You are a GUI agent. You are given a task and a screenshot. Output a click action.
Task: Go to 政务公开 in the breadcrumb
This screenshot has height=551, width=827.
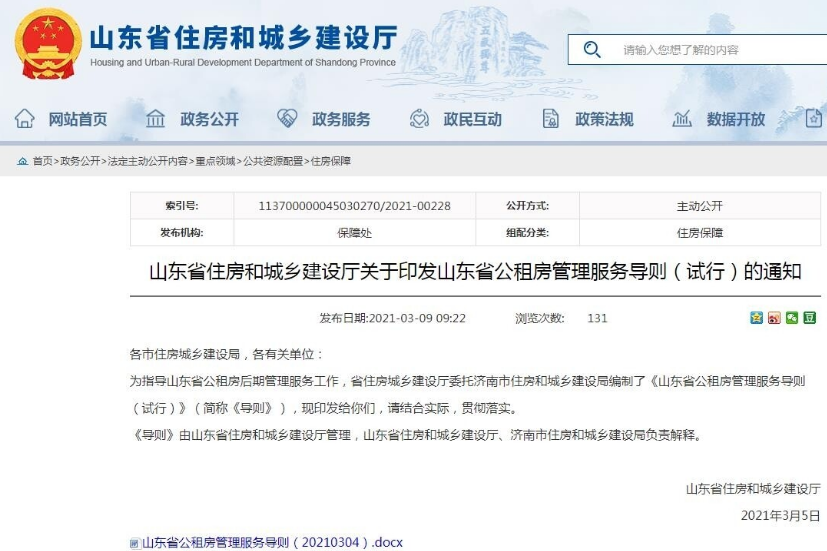[80, 161]
